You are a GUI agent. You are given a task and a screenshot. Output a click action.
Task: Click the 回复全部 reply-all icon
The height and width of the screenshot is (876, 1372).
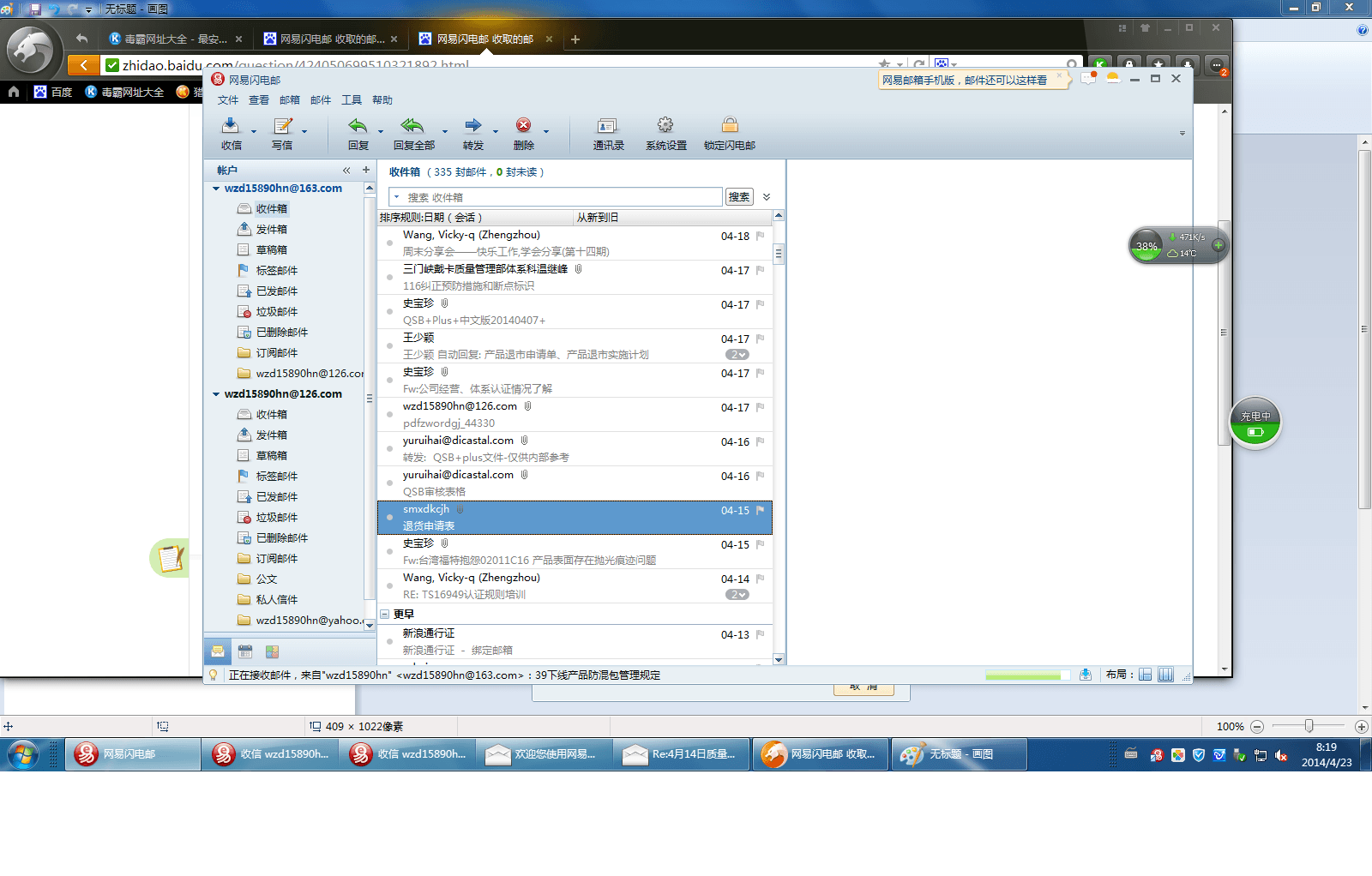412,126
